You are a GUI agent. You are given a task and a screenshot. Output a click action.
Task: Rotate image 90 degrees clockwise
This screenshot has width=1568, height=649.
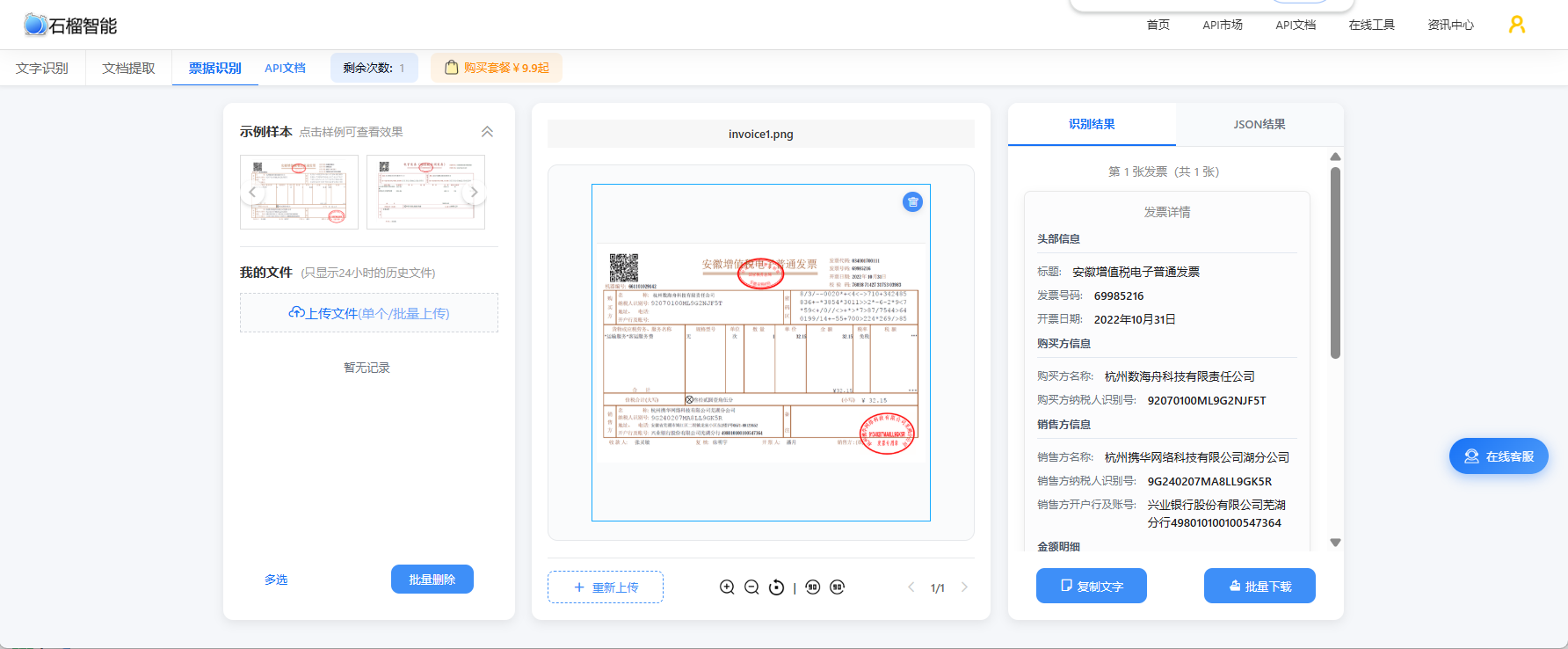tap(838, 587)
